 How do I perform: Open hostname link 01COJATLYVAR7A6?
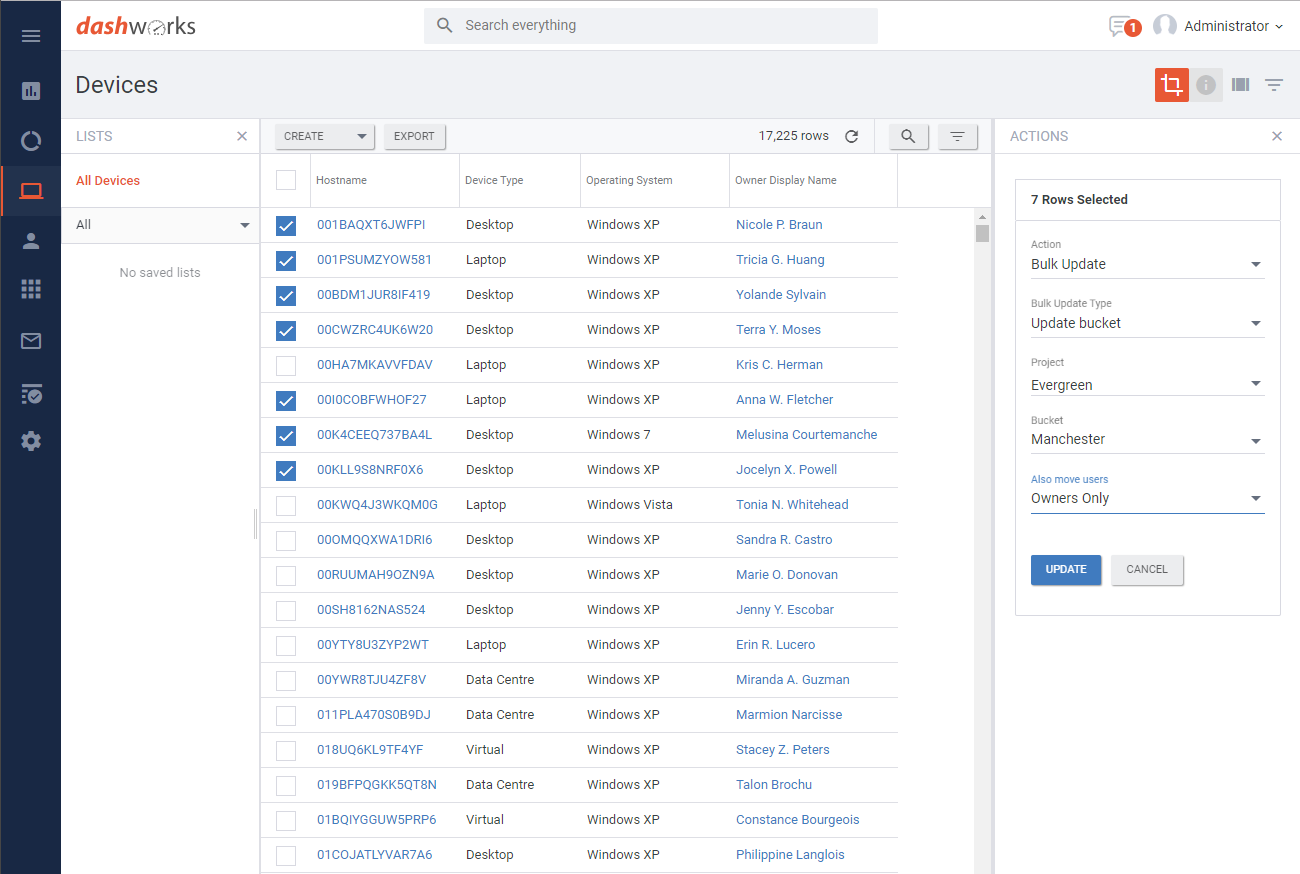click(x=375, y=855)
